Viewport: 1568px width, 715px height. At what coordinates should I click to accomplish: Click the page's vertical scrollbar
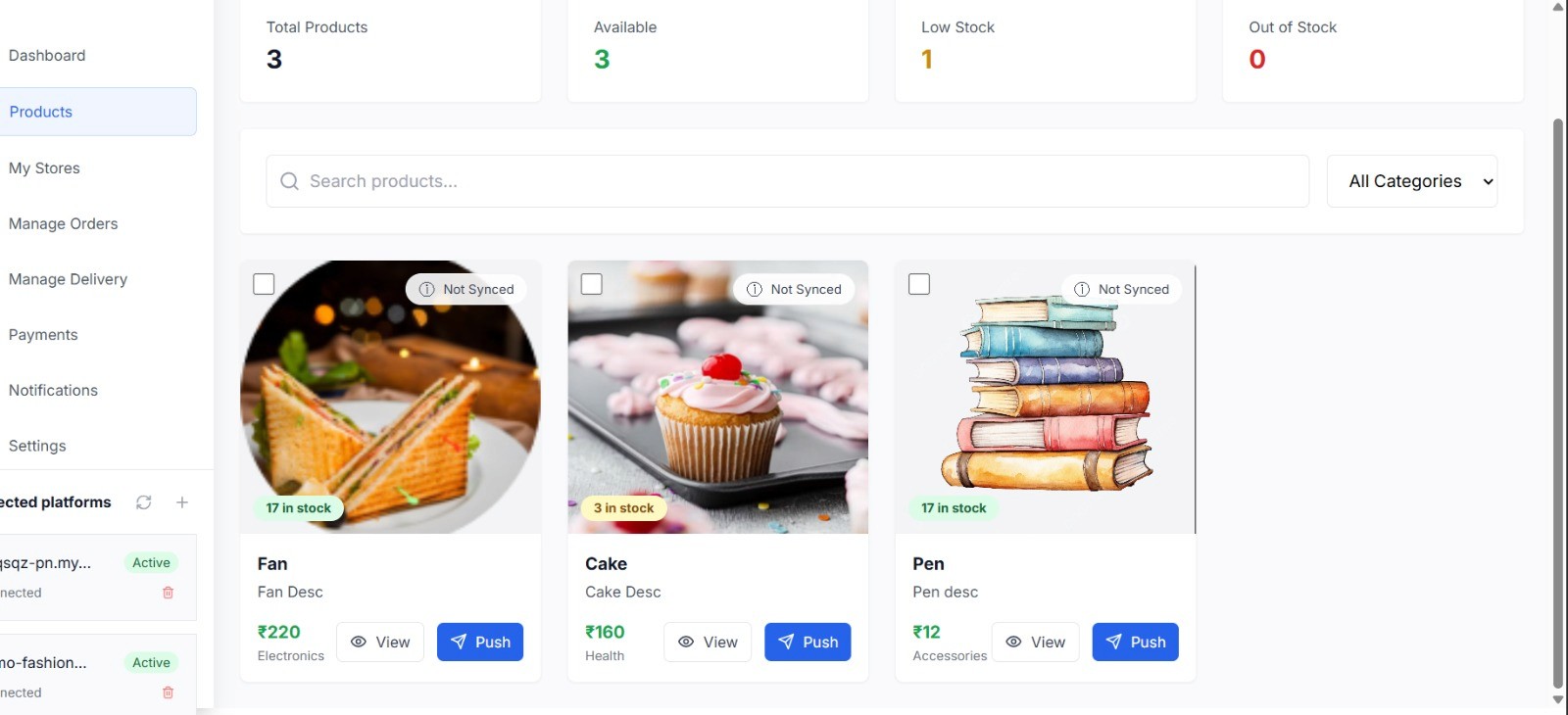click(1558, 402)
